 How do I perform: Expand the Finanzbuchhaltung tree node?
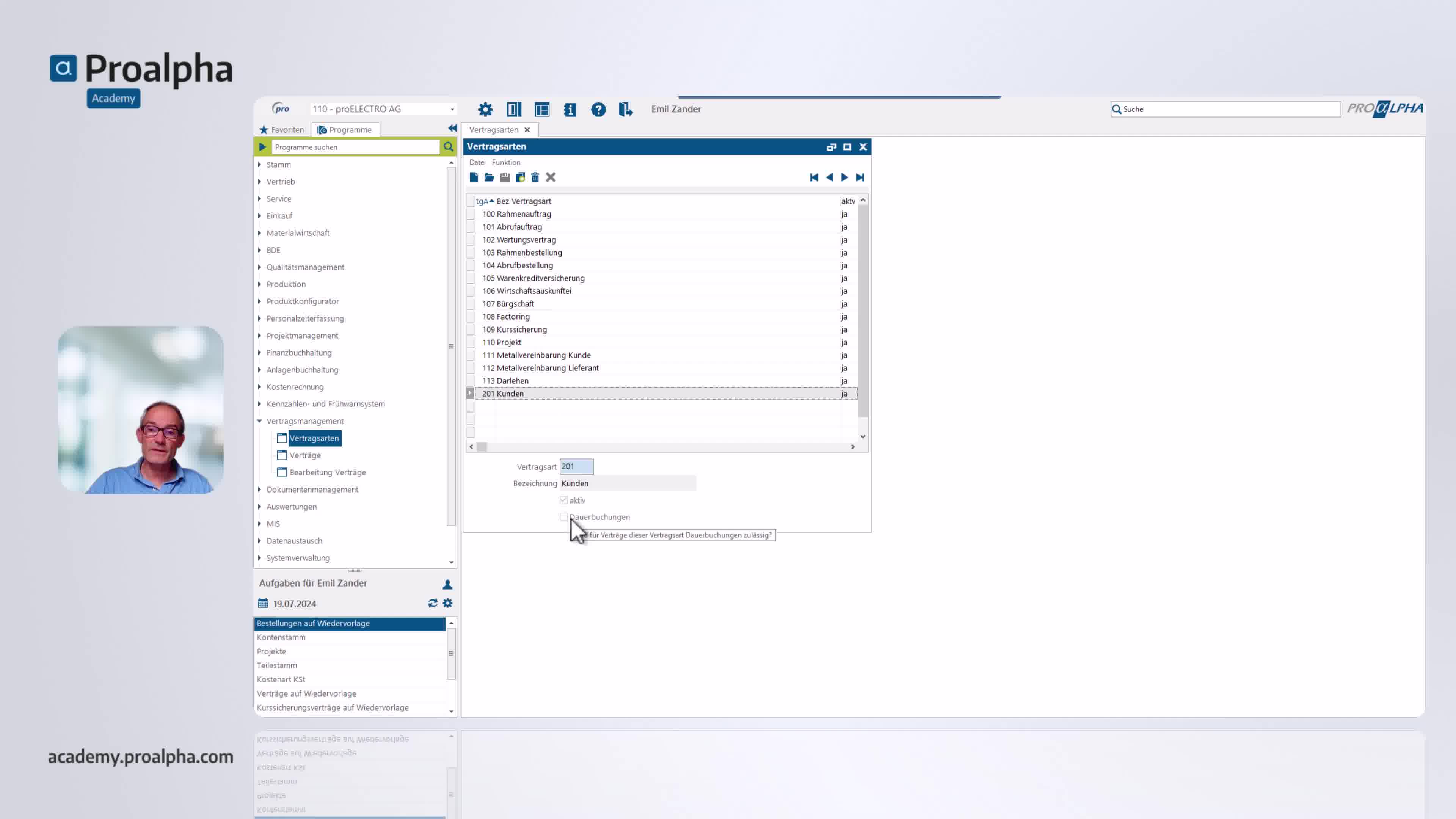(259, 353)
